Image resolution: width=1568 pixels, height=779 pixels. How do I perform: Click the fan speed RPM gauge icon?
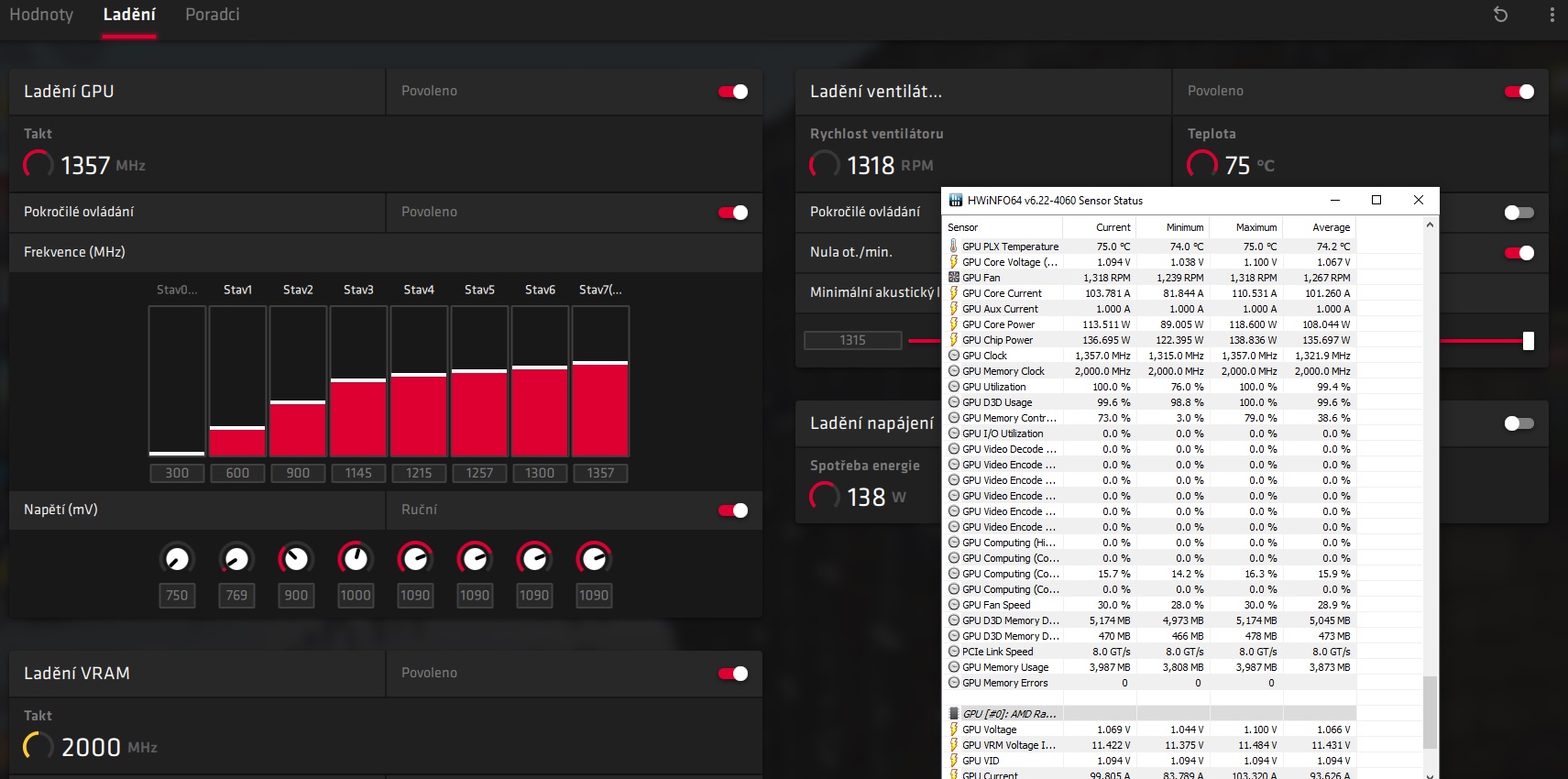824,165
